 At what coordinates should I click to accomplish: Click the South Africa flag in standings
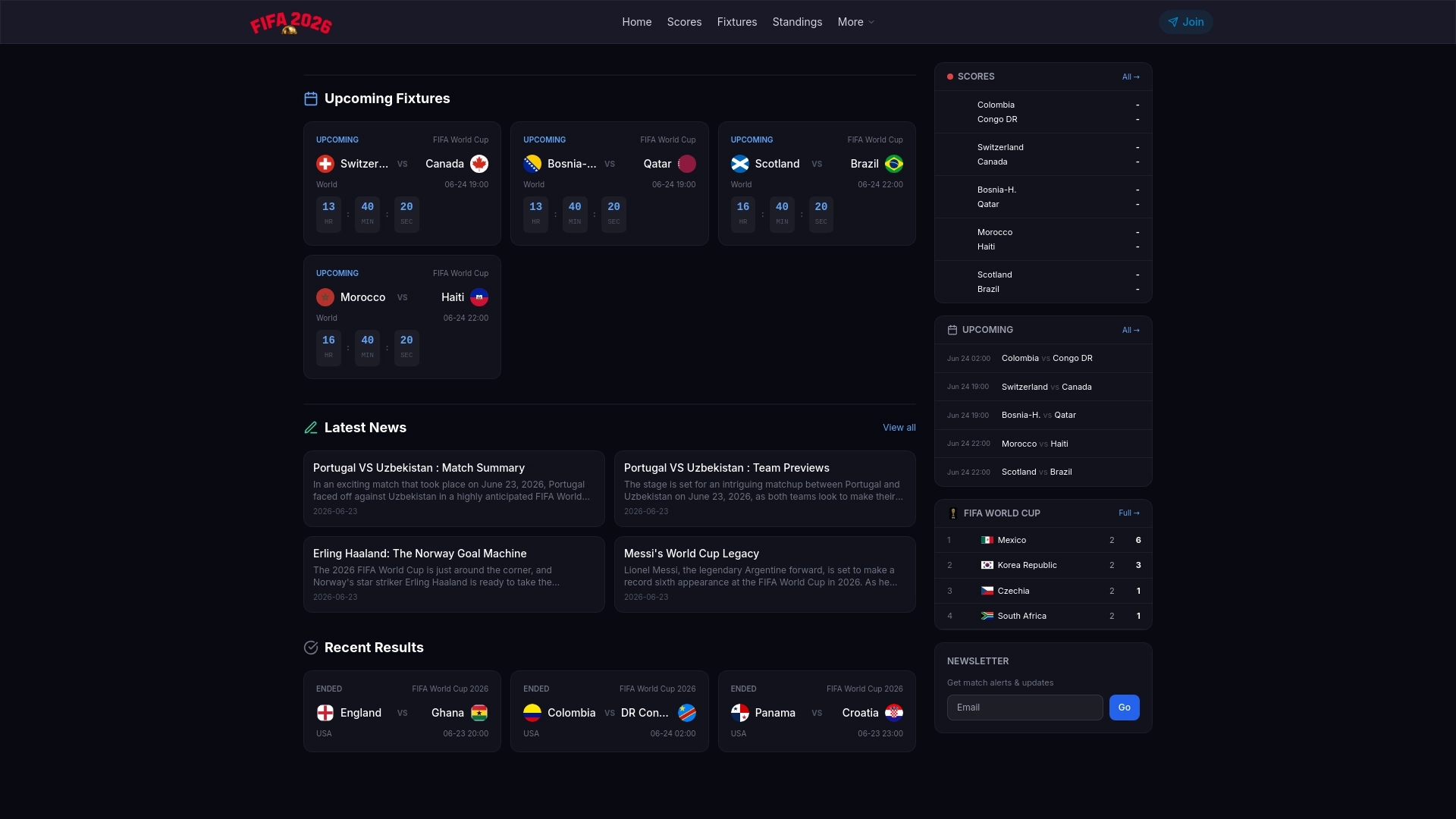point(987,617)
